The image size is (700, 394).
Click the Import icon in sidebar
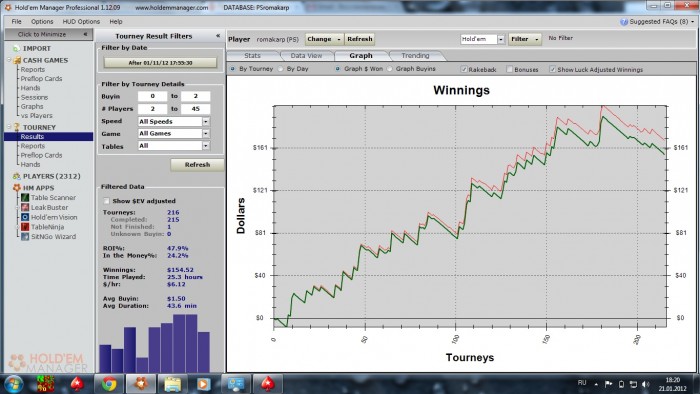tap(16, 48)
